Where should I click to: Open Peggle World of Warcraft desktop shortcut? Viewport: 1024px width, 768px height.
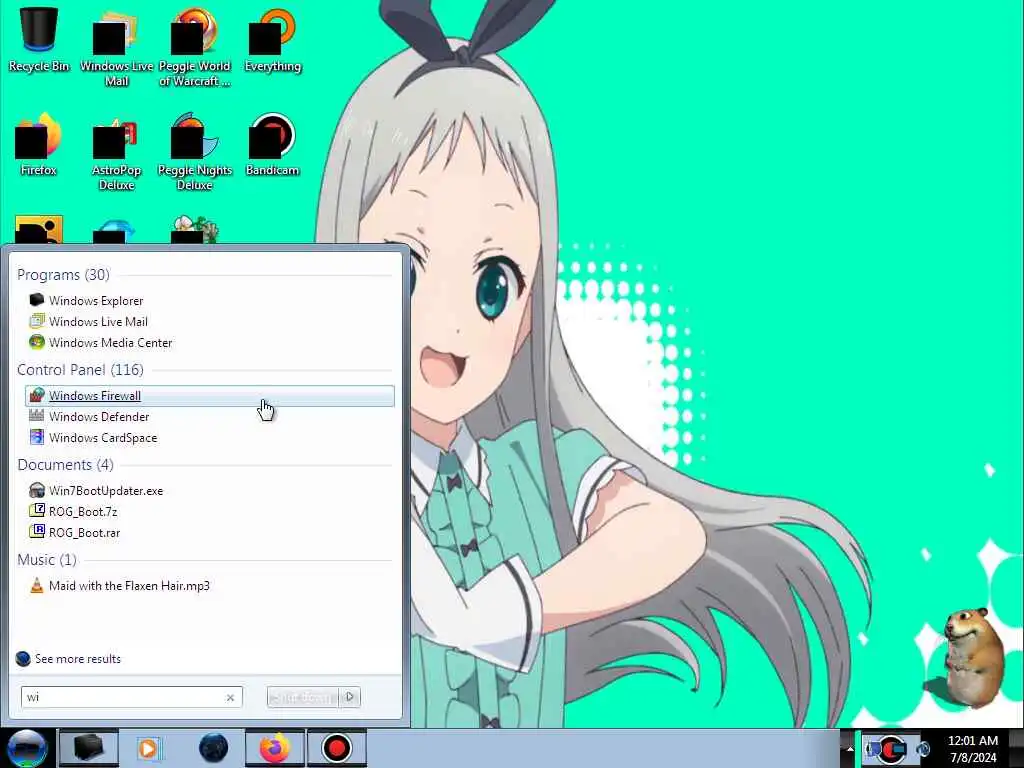coord(195,47)
